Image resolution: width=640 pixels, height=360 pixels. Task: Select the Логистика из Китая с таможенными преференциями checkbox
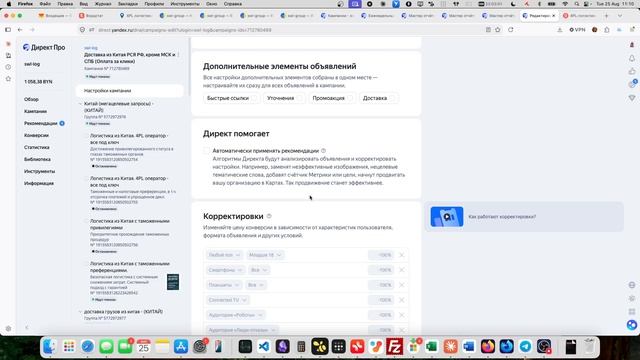tap(86, 264)
